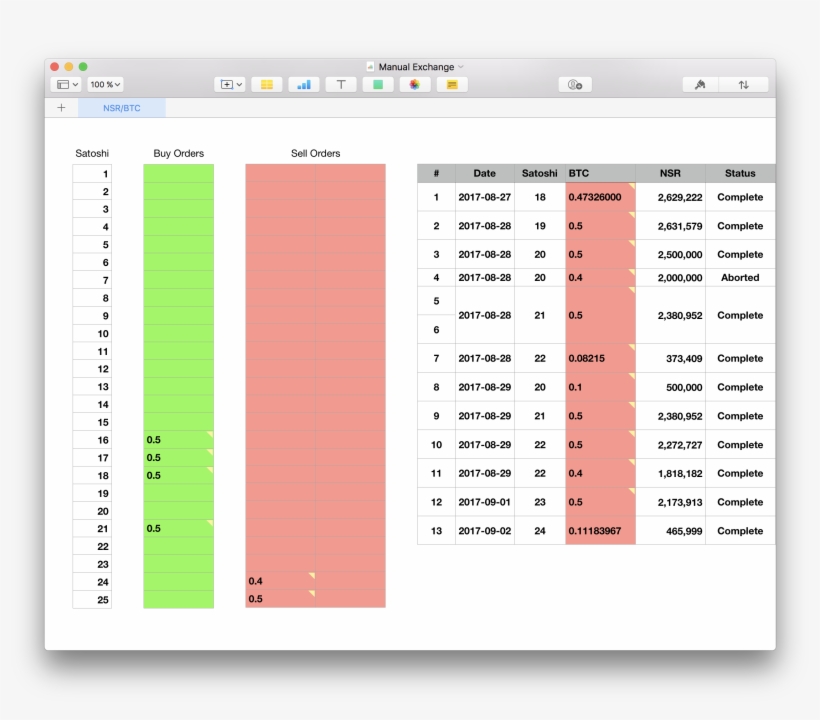Image resolution: width=820 pixels, height=720 pixels.
Task: Click the 0.4 sell order cell at Satoshi 24
Action: [280, 581]
